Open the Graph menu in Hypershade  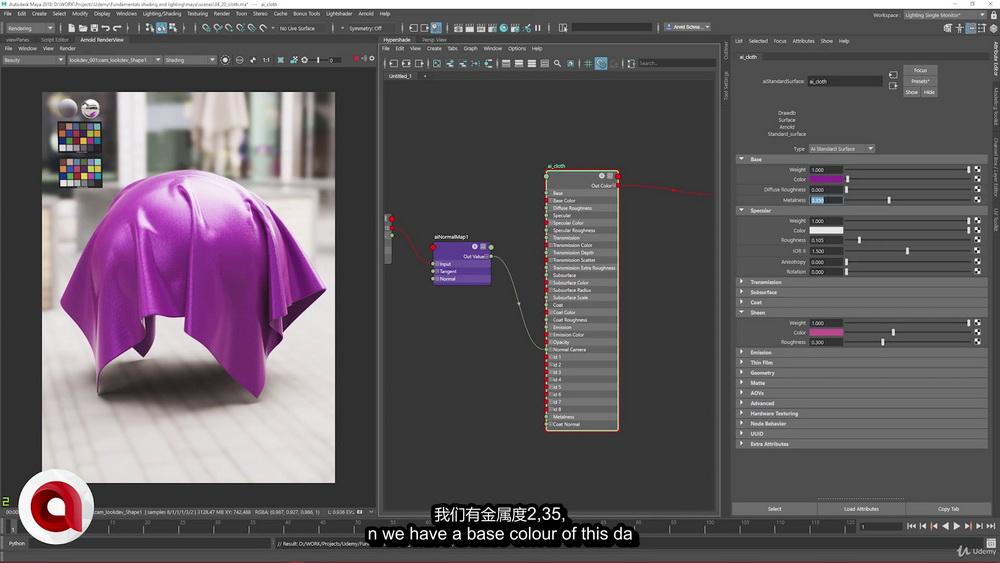point(471,48)
